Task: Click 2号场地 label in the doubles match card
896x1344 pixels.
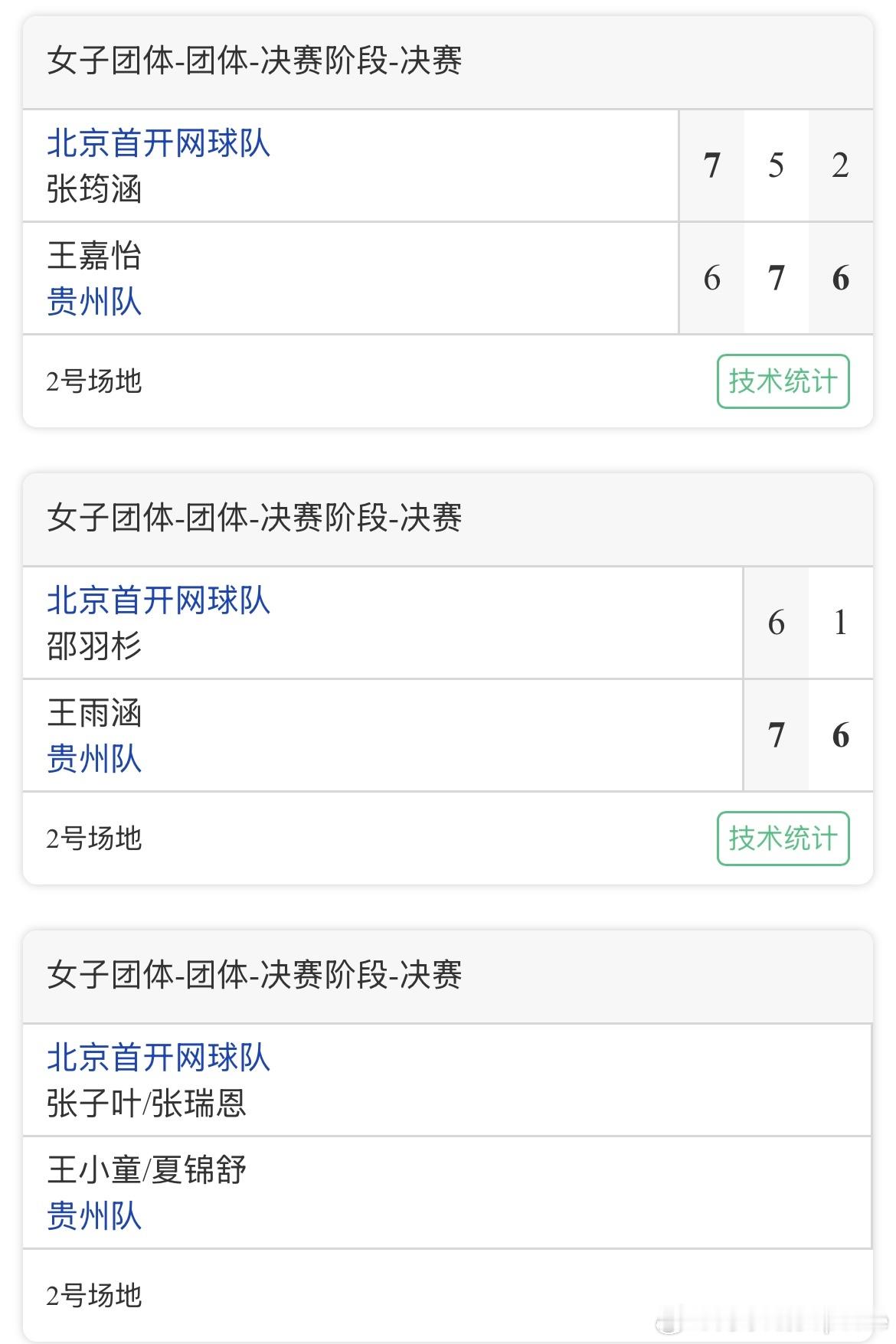Action: (94, 1295)
